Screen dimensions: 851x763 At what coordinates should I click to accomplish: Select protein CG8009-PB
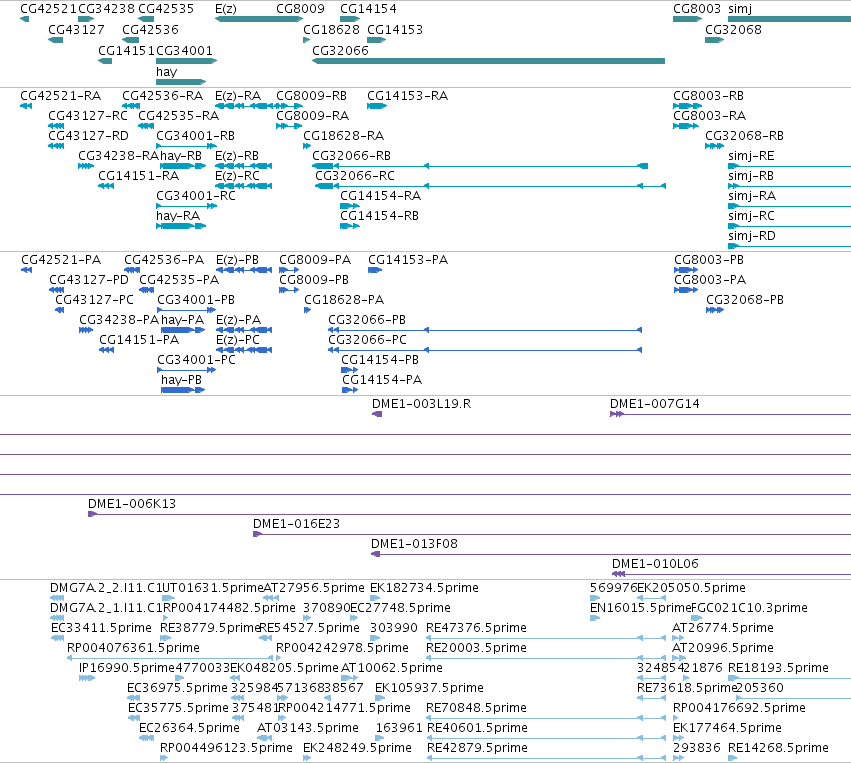tap(289, 290)
